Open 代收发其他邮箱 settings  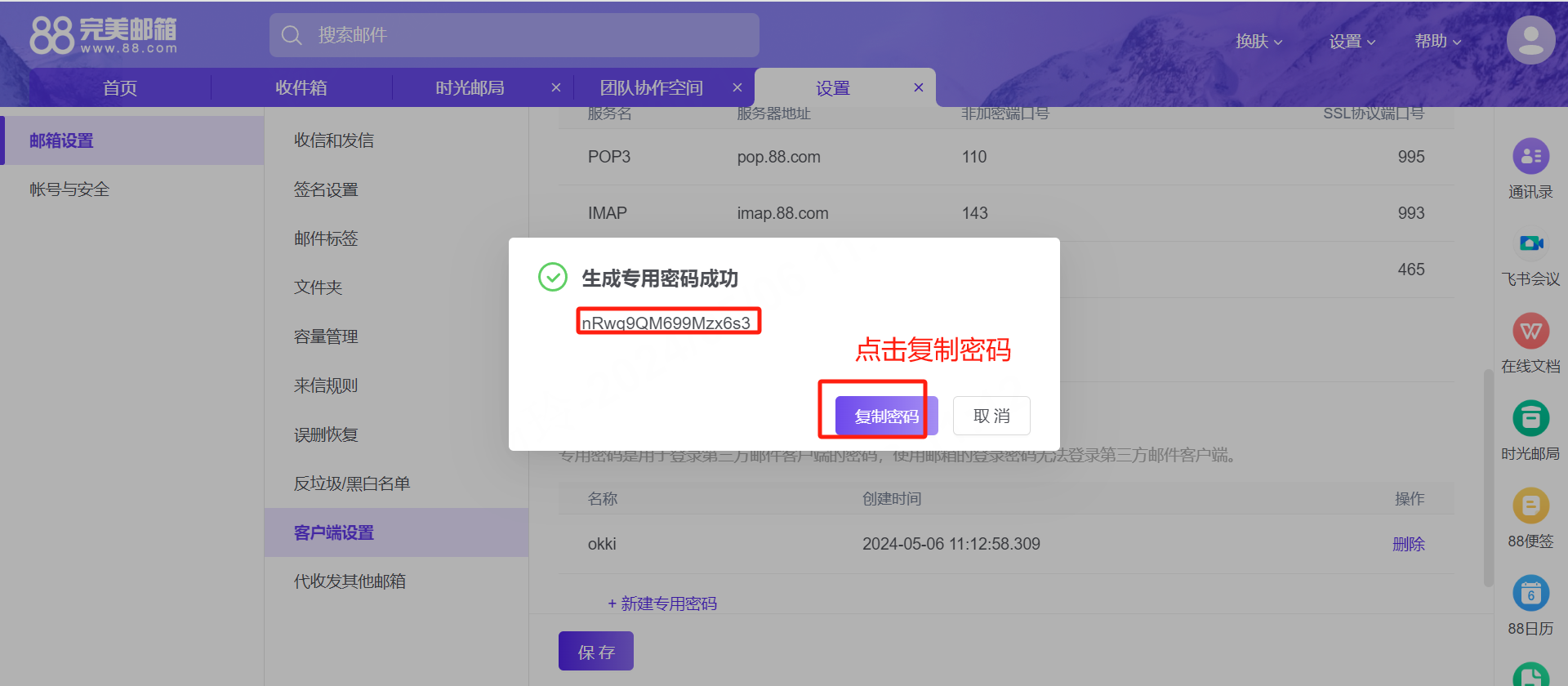396,581
